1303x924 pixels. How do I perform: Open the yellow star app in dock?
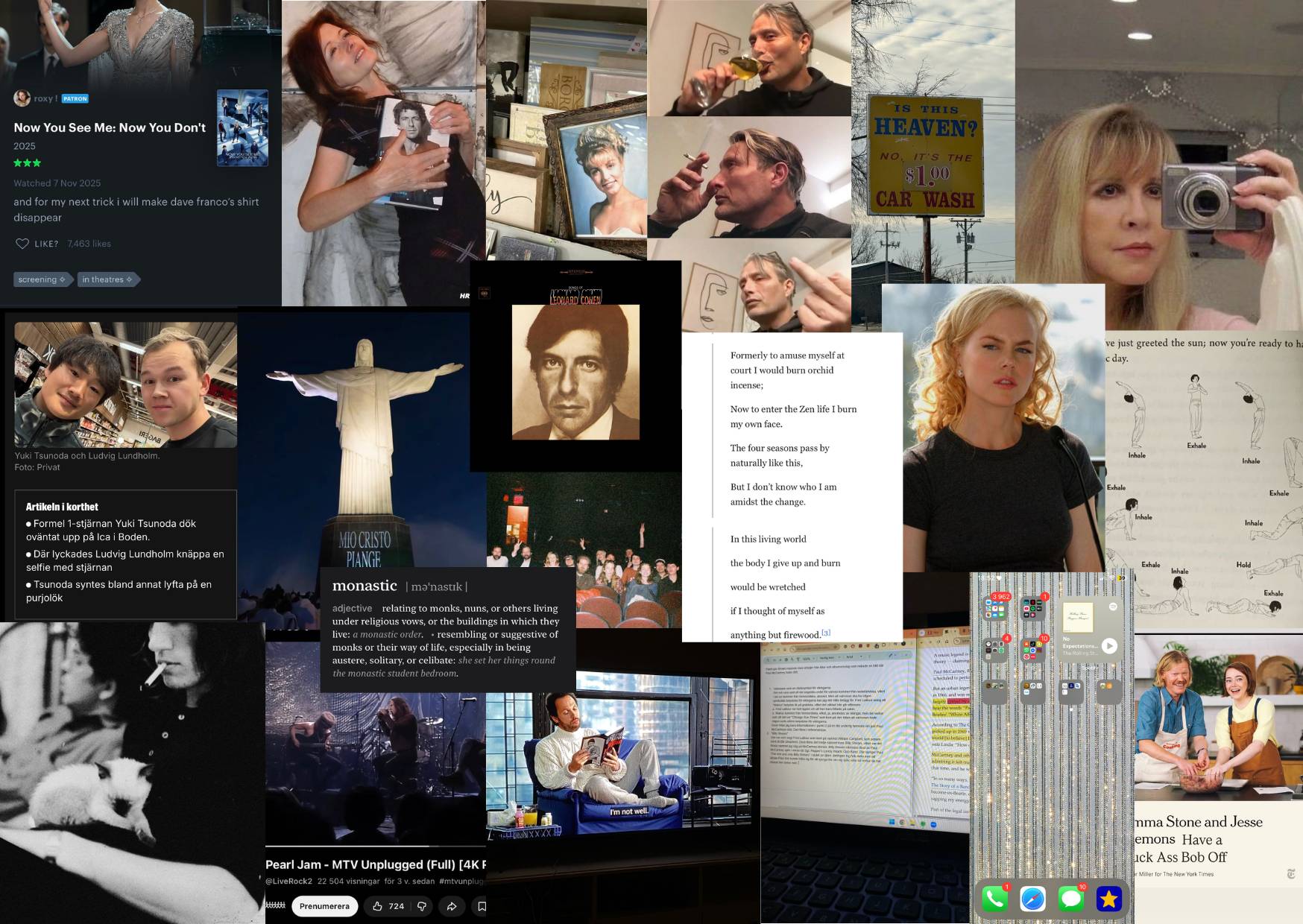coord(1109,899)
